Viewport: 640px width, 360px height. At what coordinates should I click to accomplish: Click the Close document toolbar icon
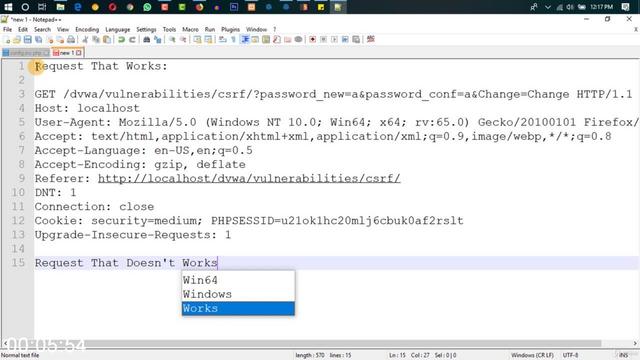(x=49, y=39)
